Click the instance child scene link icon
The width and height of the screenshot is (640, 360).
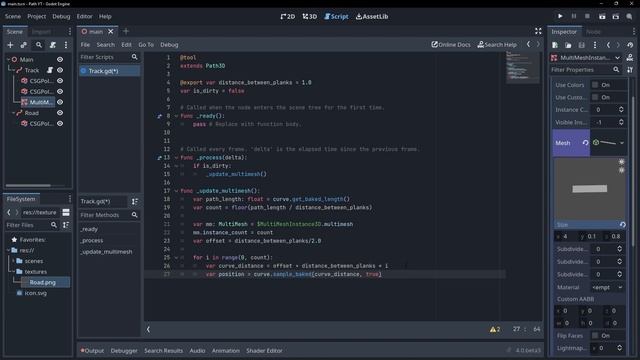tap(24, 45)
